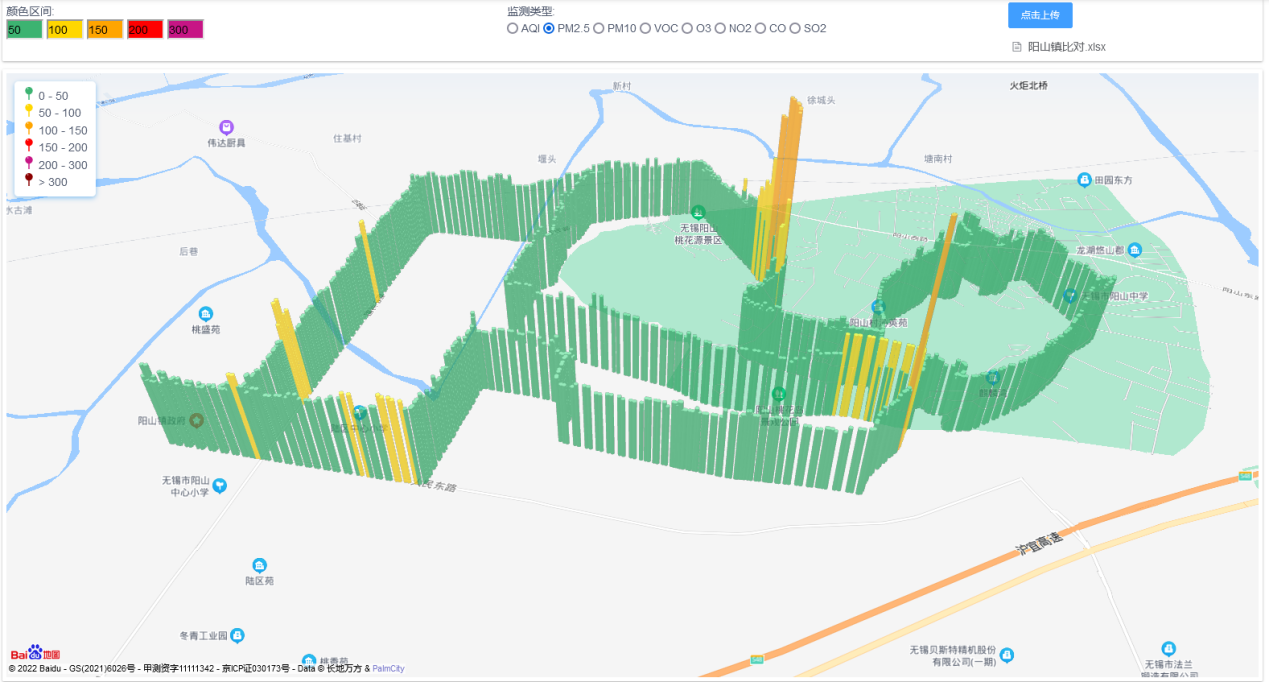Open the PalmCity attribution link

click(x=388, y=668)
